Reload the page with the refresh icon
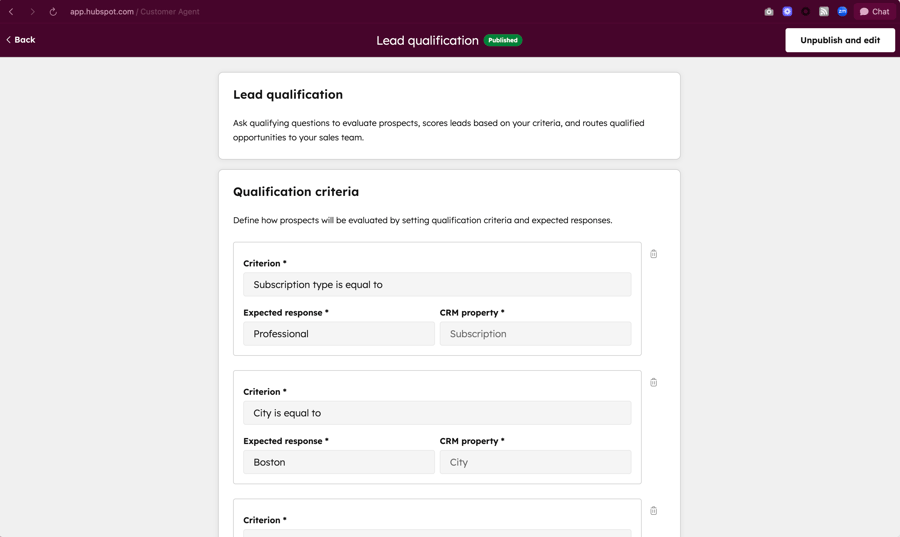The image size is (900, 537). click(53, 12)
